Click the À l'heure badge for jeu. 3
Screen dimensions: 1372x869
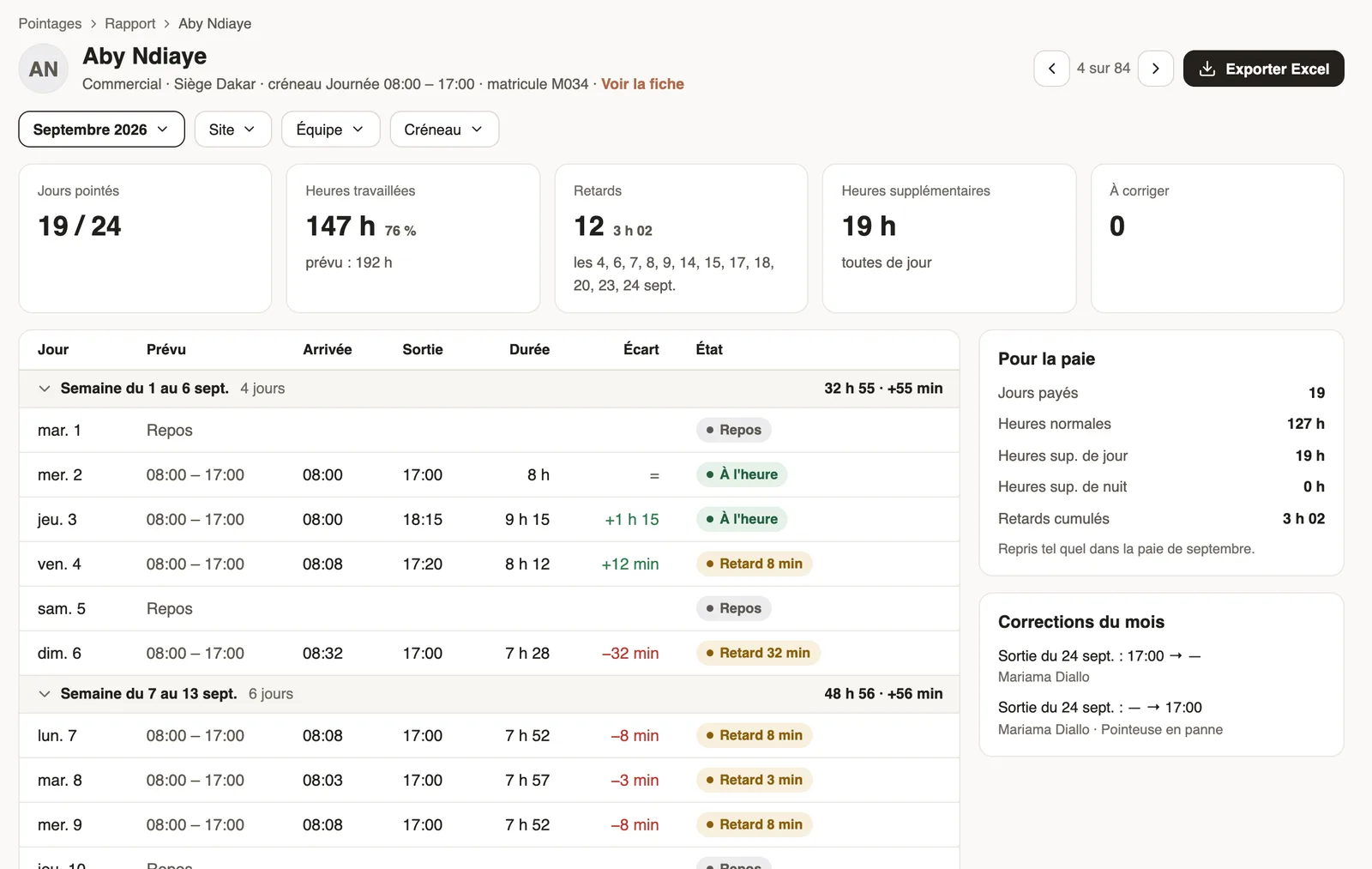(742, 519)
